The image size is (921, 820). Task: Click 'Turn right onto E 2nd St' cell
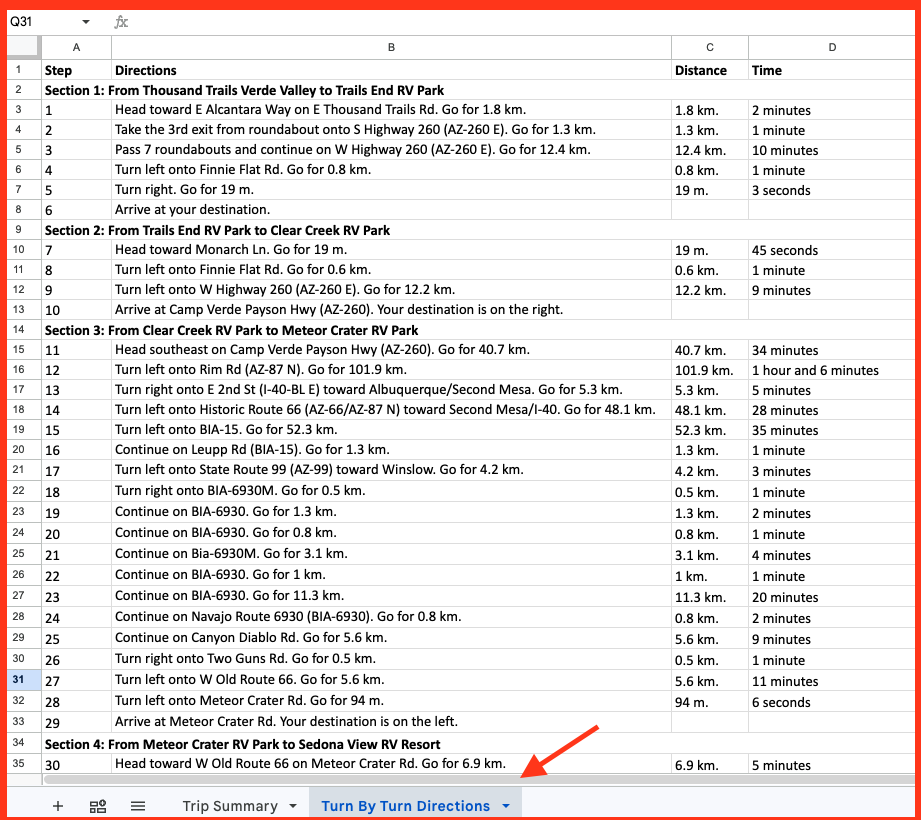tap(391, 389)
